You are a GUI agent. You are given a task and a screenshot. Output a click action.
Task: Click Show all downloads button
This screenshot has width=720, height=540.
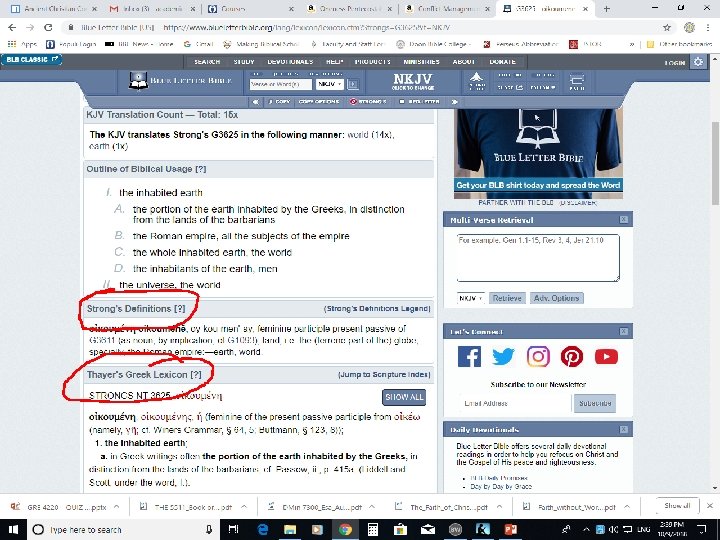677,506
